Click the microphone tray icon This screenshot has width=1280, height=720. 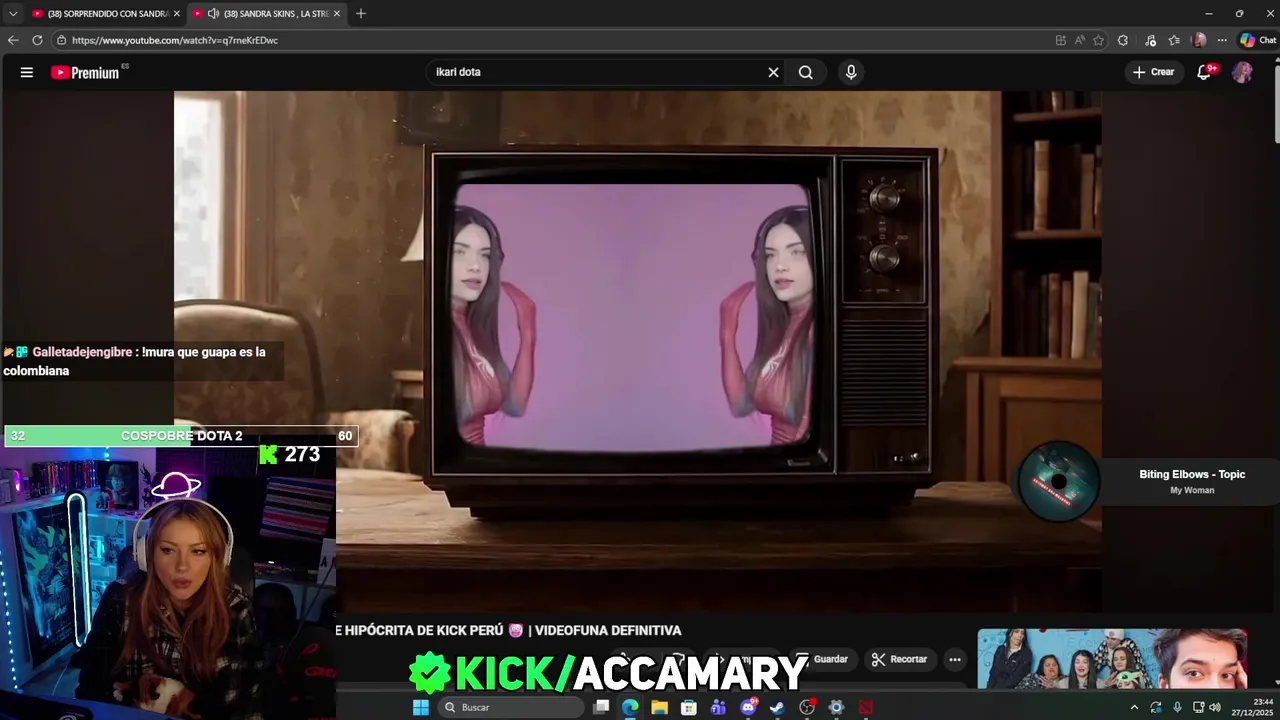click(x=1177, y=707)
